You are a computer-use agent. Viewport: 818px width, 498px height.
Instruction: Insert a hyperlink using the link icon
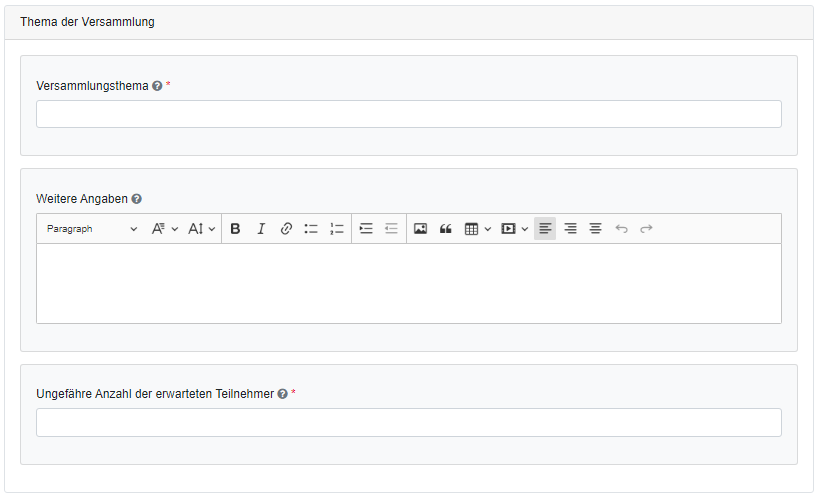[x=286, y=229]
